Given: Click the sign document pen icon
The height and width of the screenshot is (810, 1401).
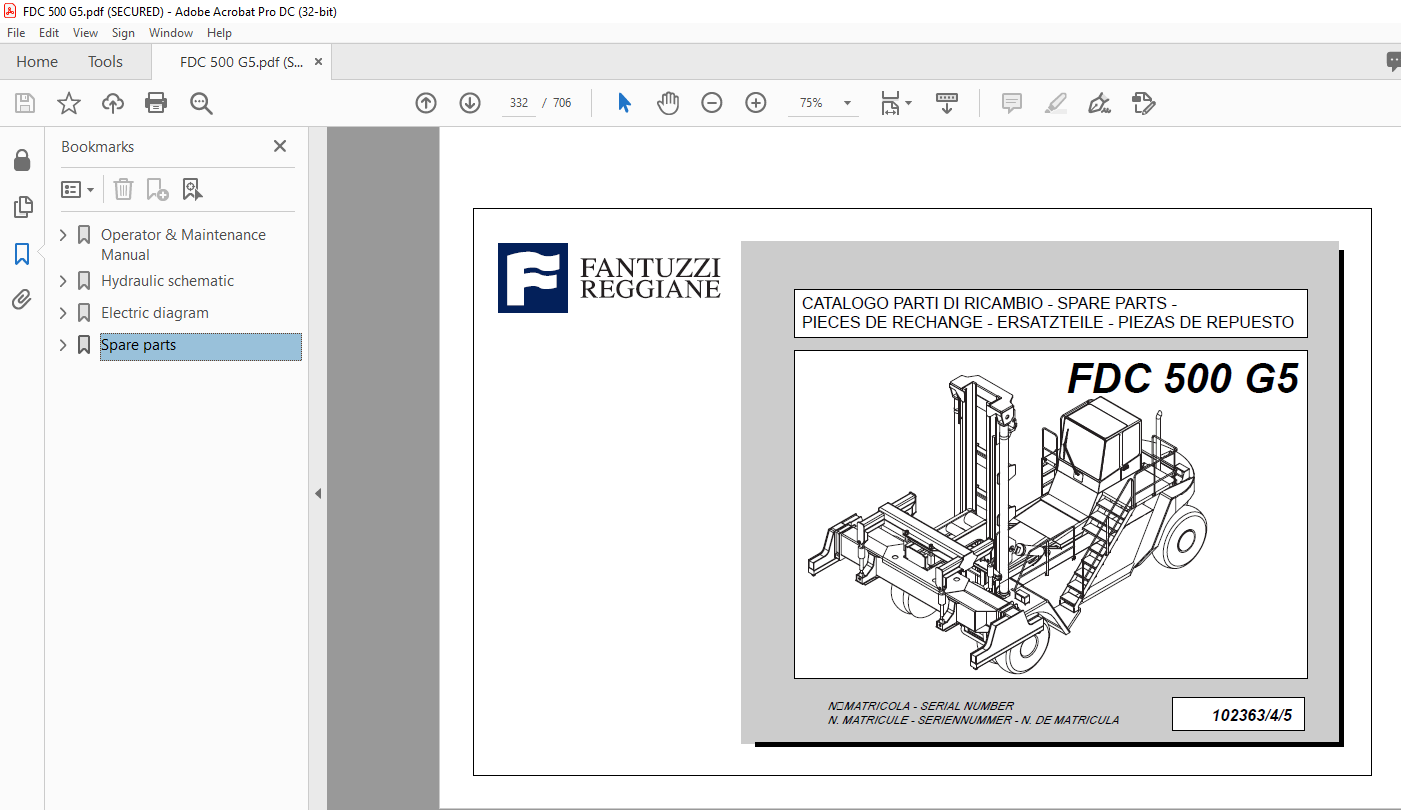Looking at the screenshot, I should [1099, 103].
